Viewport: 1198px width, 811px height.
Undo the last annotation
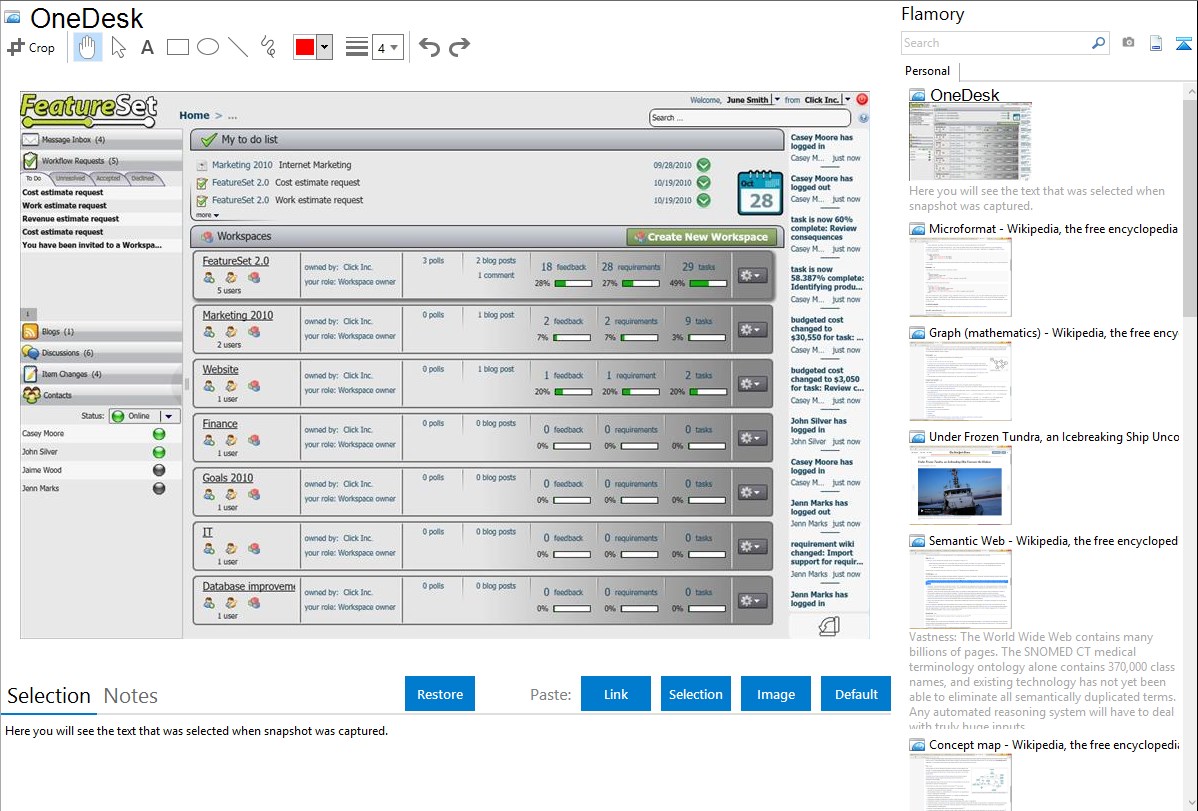tap(429, 47)
